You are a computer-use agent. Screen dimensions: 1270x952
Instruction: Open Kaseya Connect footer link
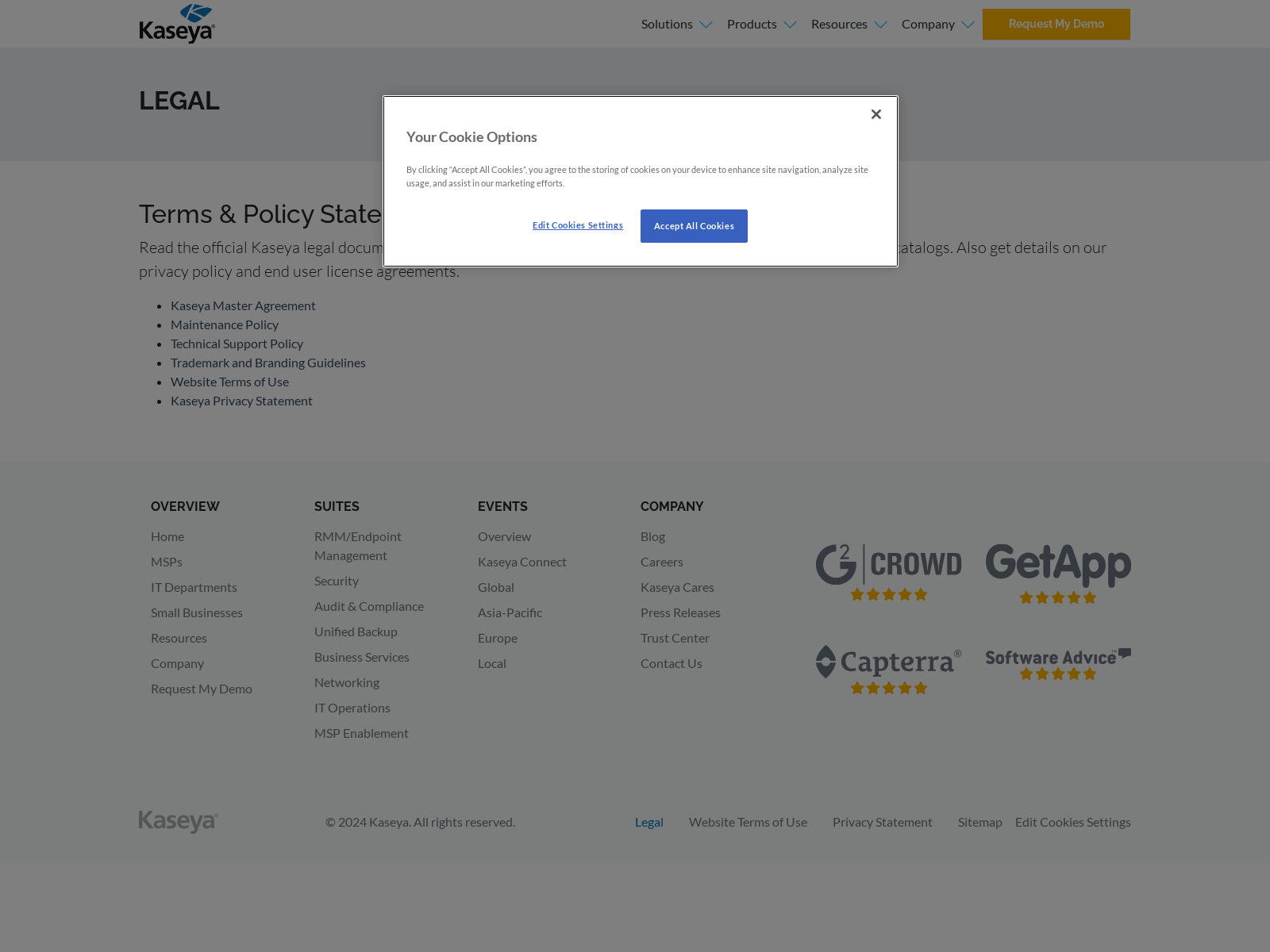(522, 562)
